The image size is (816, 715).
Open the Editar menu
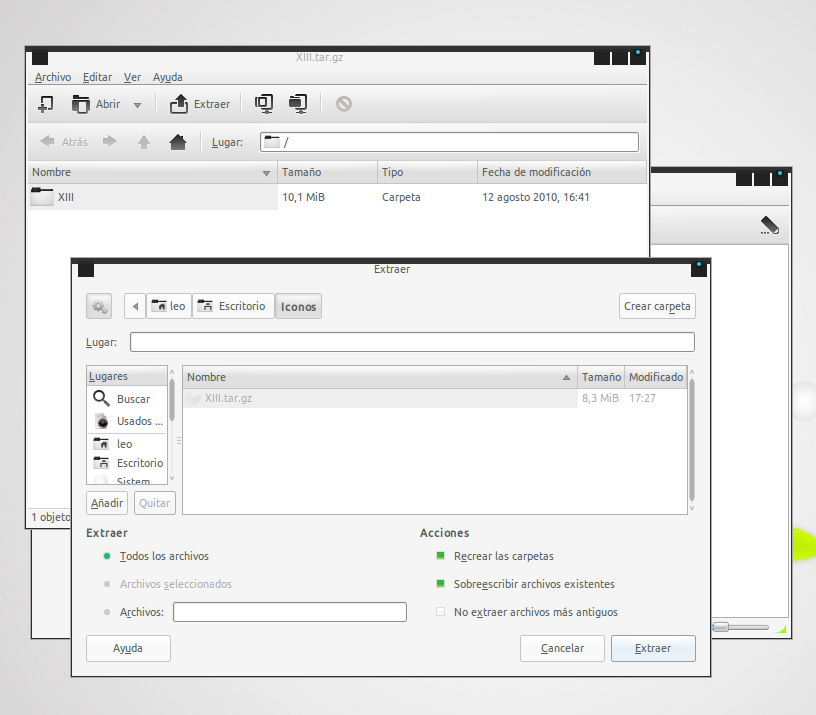[97, 77]
